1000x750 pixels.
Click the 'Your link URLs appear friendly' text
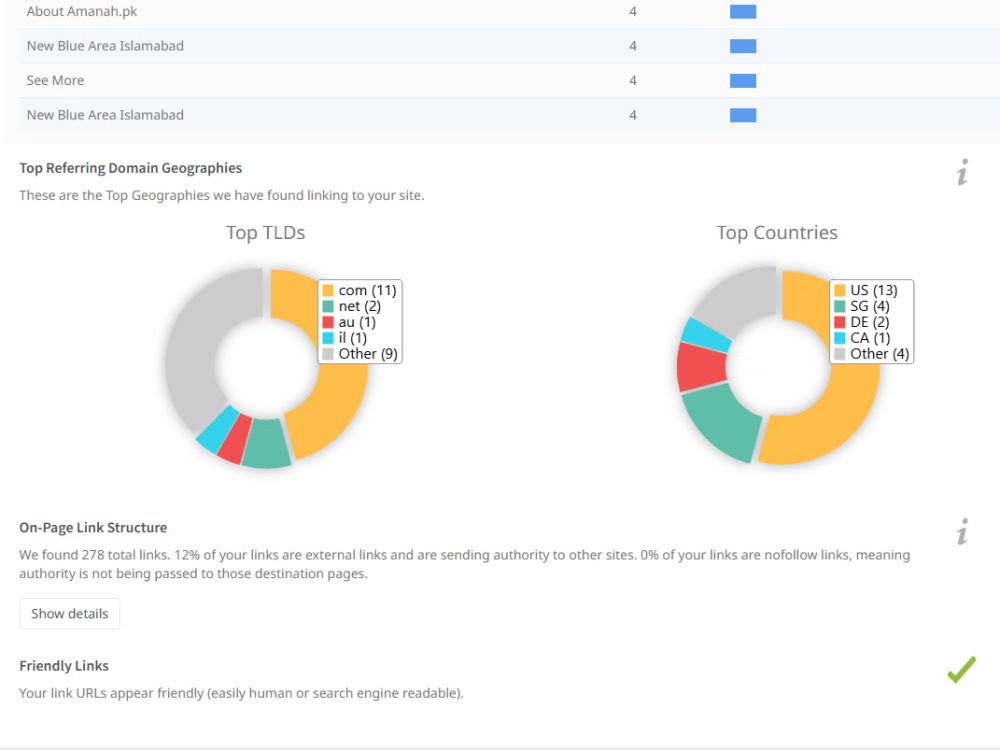tap(241, 693)
